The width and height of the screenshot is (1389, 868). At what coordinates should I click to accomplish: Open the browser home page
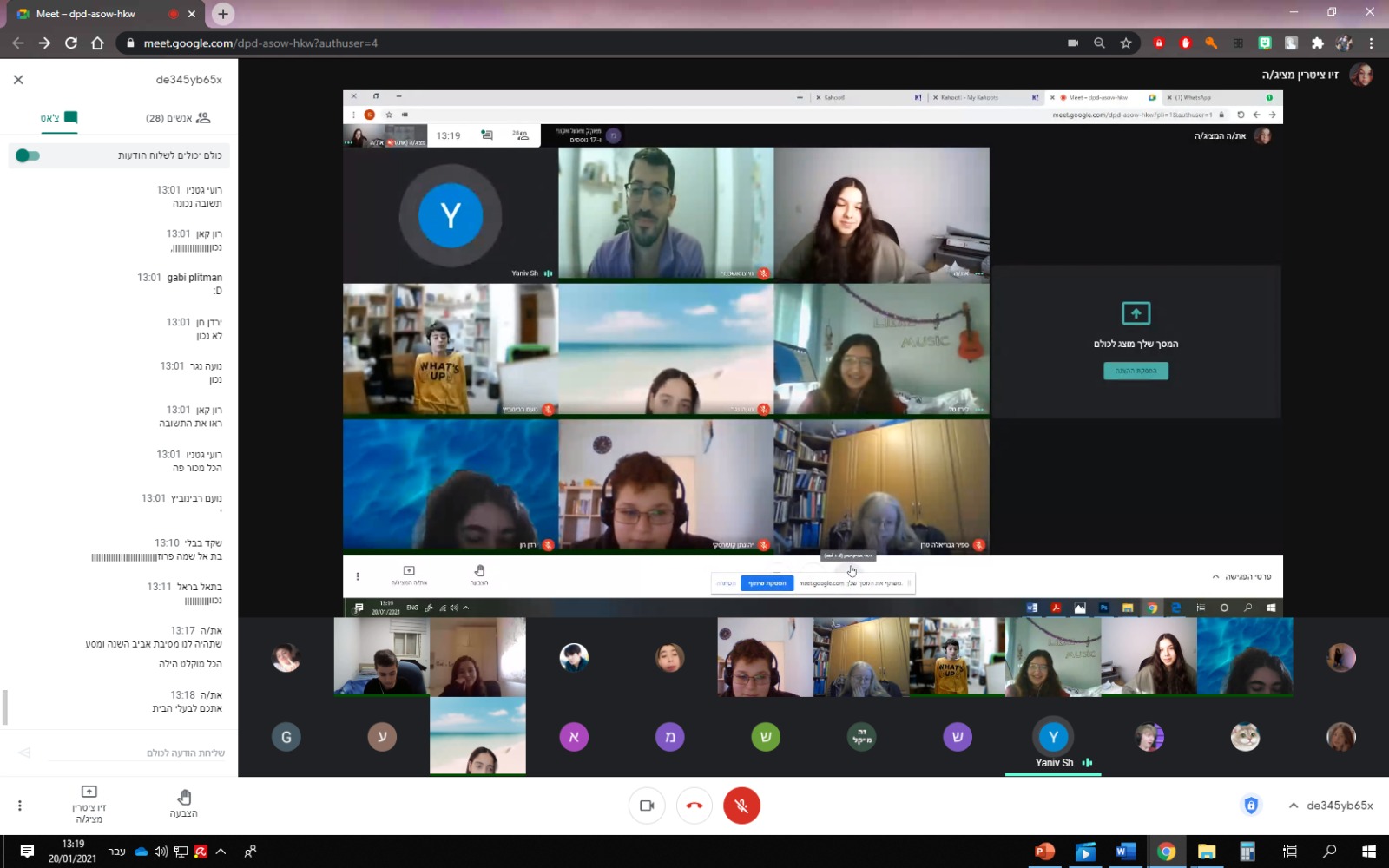tap(97, 43)
